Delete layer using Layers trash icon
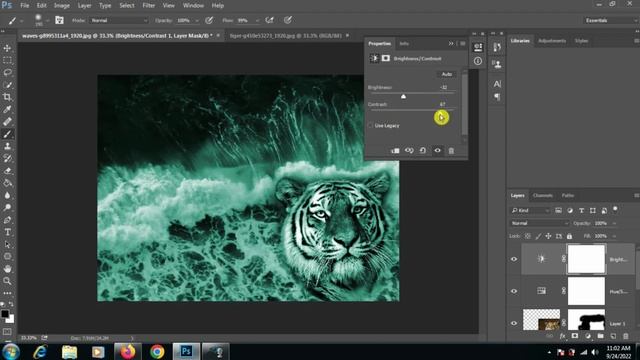Viewport: 640px width, 360px height. coord(626,336)
